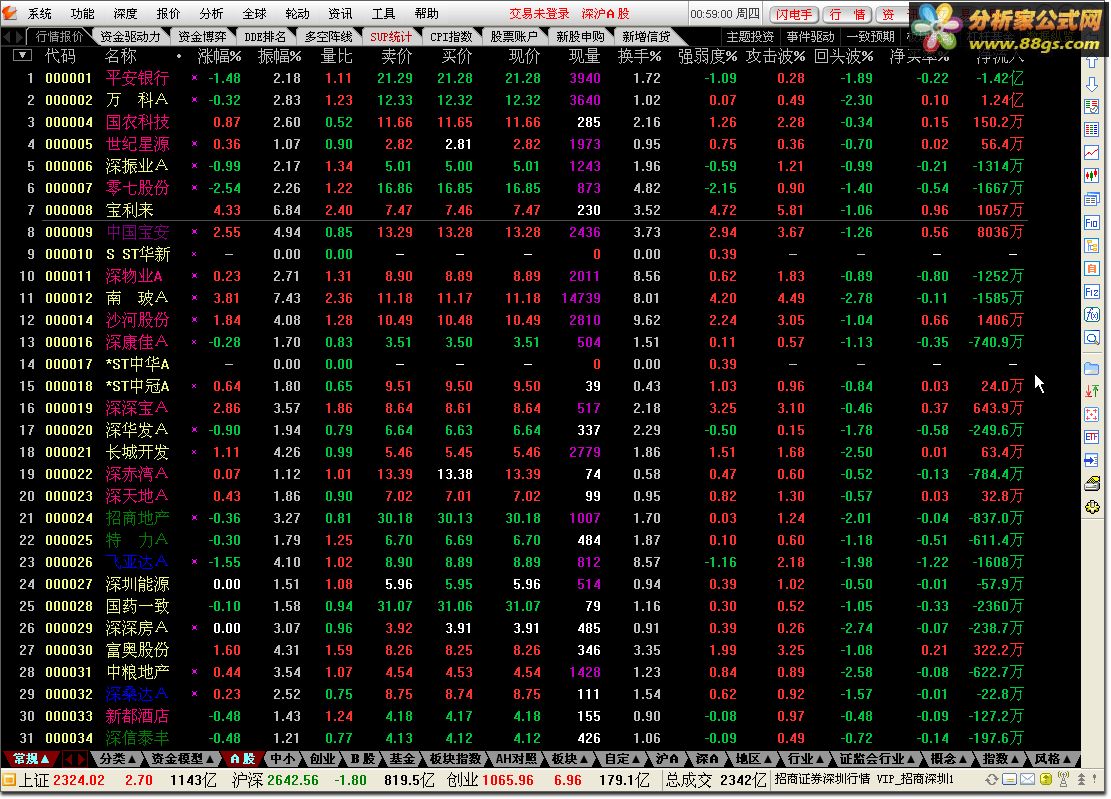Switch to the DDE排名 tab

(266, 36)
